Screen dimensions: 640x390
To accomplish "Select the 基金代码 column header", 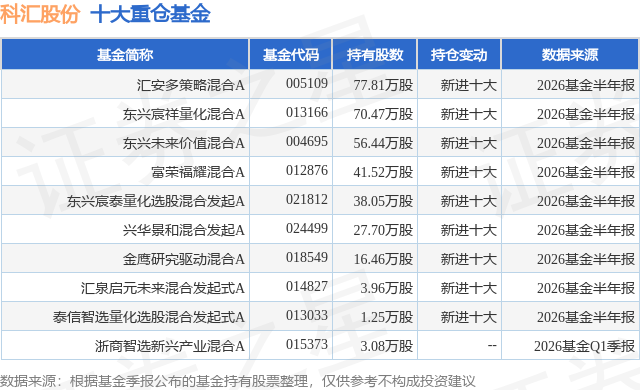I will click(291, 55).
